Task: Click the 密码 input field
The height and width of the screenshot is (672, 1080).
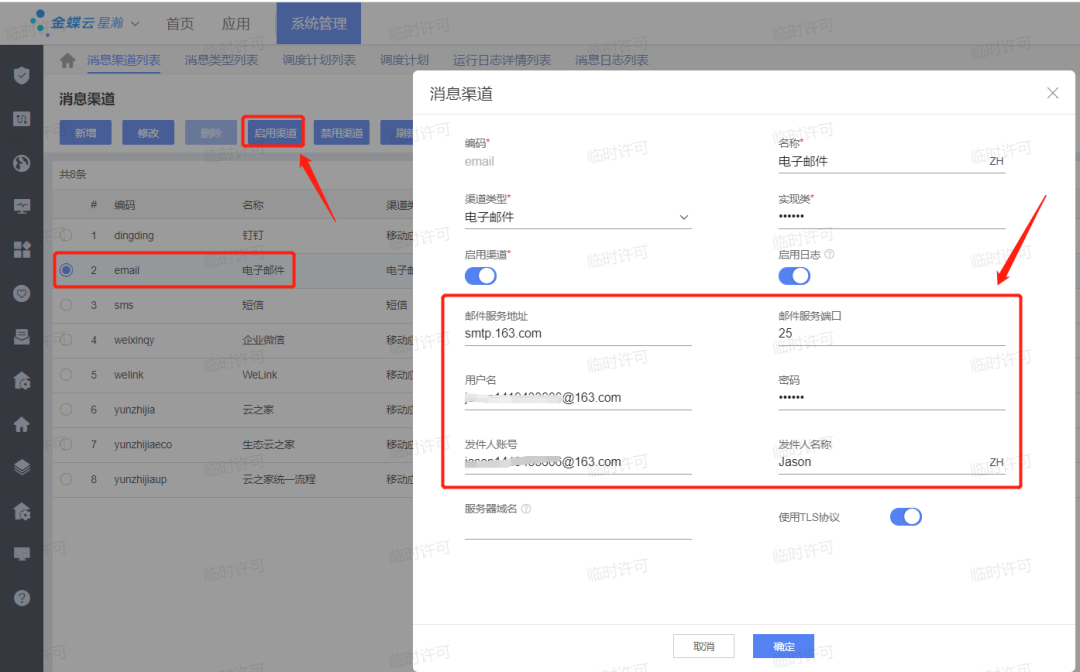Action: coord(891,398)
